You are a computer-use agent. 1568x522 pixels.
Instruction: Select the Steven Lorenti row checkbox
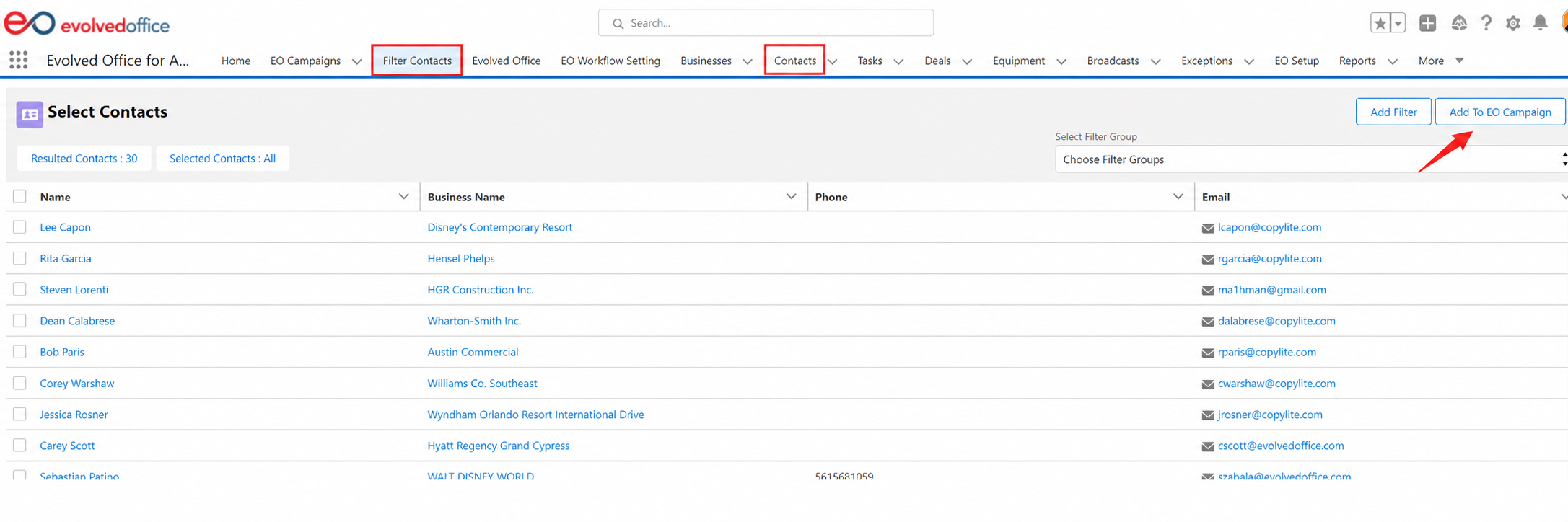[19, 289]
